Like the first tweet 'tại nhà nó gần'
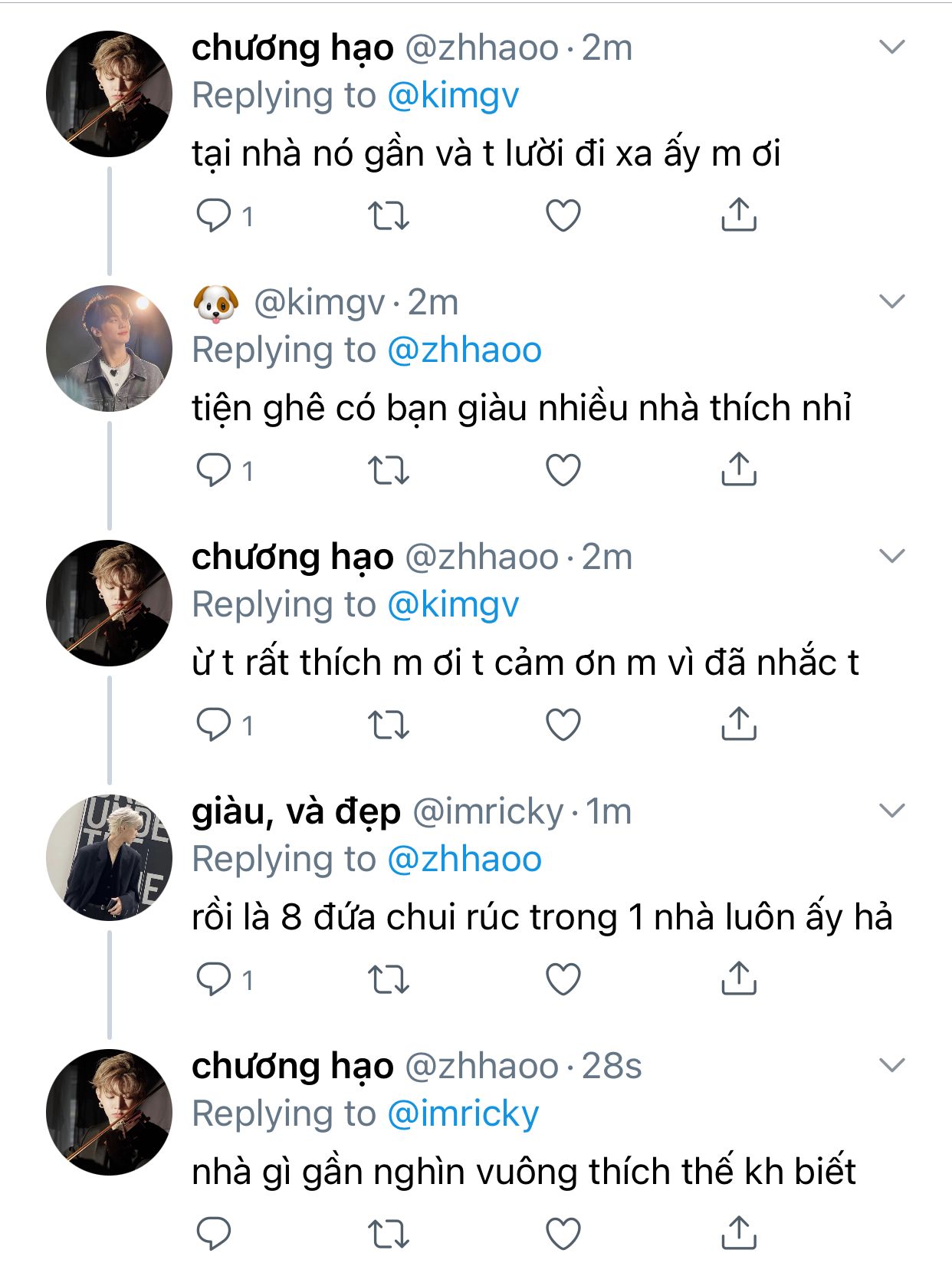The height and width of the screenshot is (1263, 952). click(x=563, y=215)
